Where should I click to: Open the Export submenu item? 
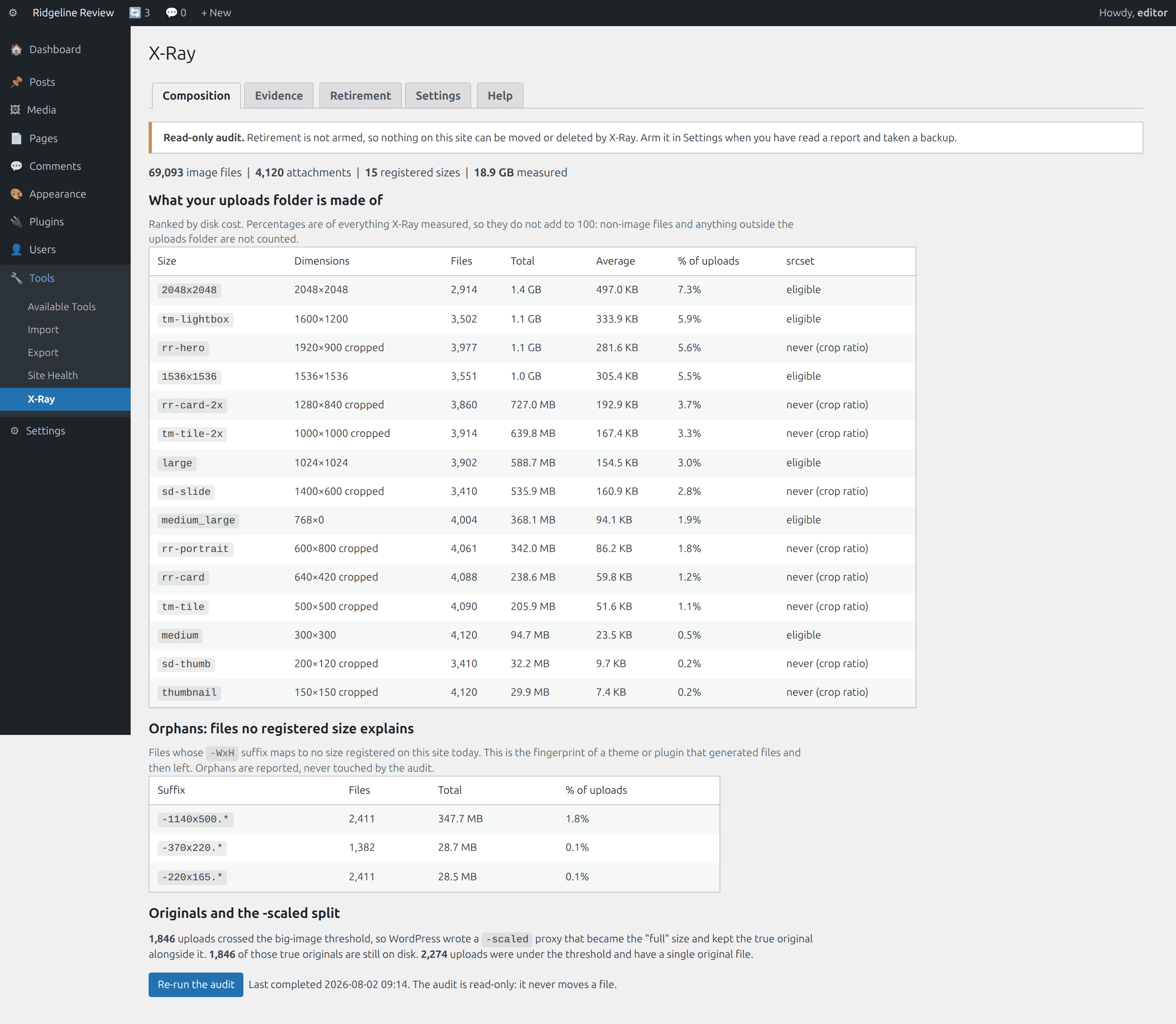43,353
